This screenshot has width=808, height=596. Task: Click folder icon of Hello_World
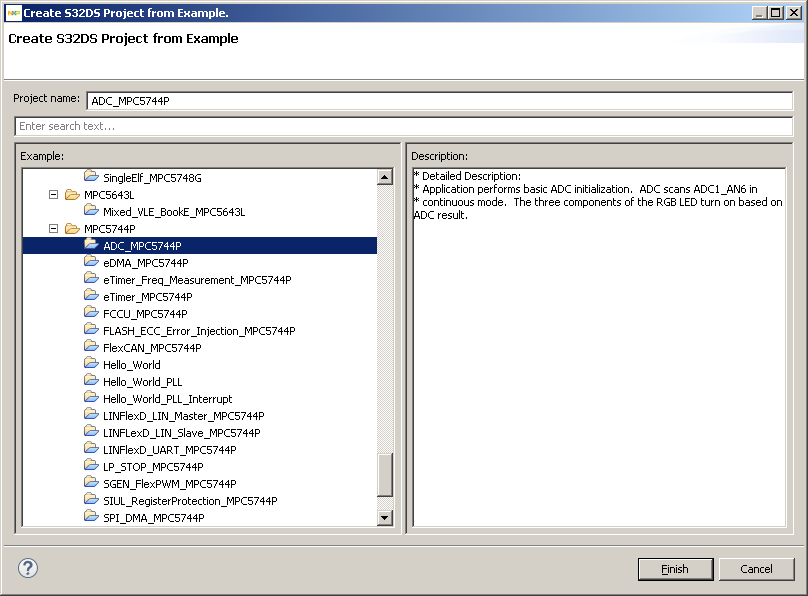coord(91,364)
